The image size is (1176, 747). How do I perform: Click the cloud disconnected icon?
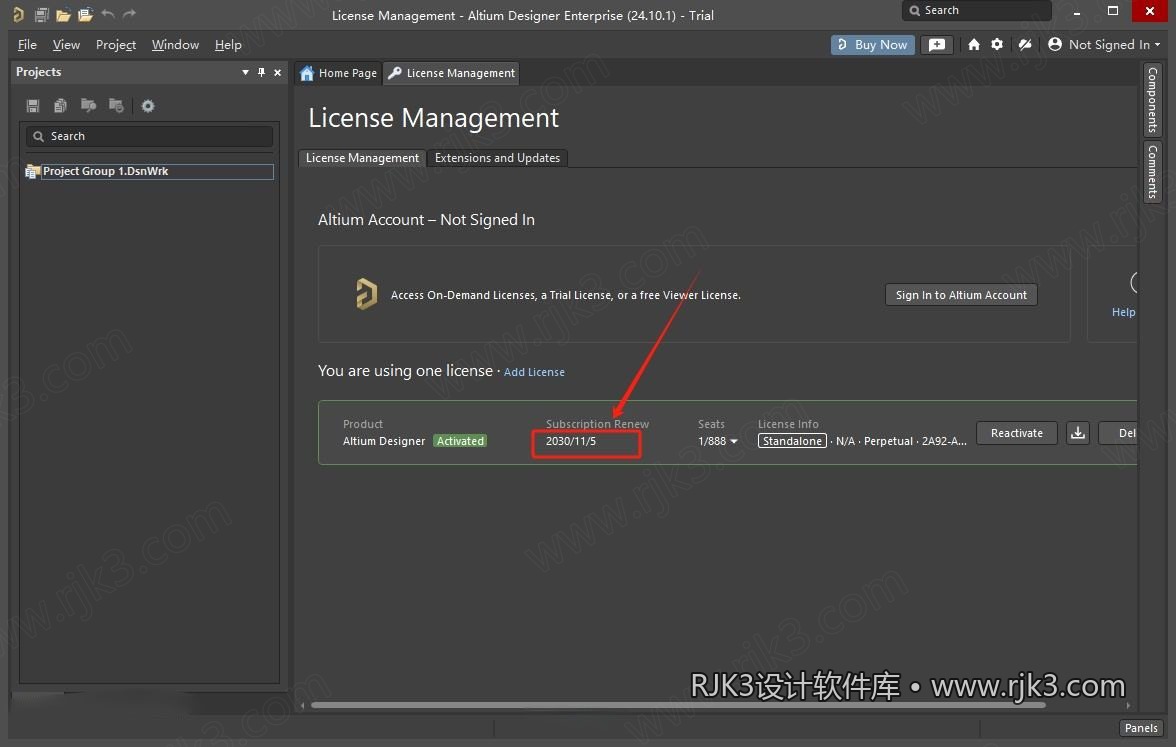click(x=1024, y=44)
